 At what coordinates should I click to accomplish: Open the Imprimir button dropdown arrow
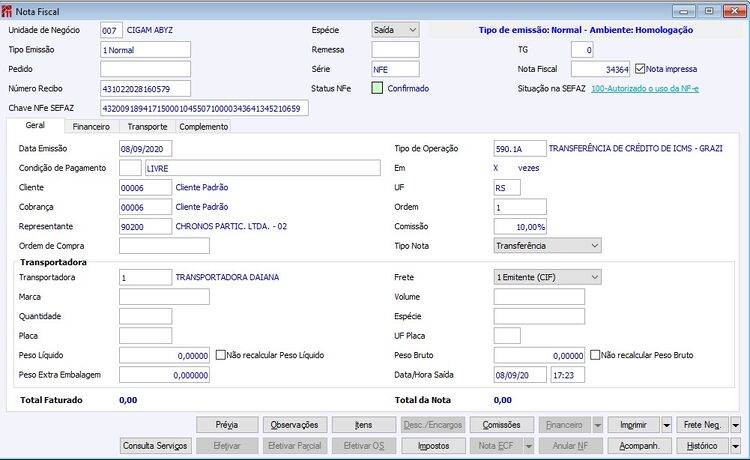click(666, 425)
